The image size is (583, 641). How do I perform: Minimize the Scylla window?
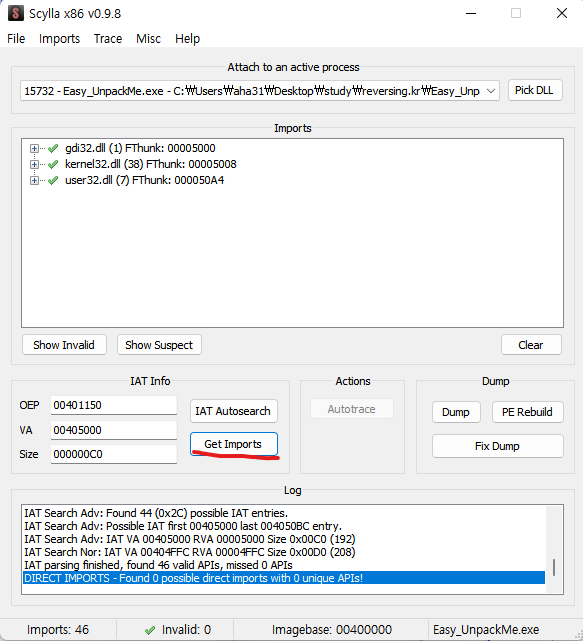(x=471, y=13)
